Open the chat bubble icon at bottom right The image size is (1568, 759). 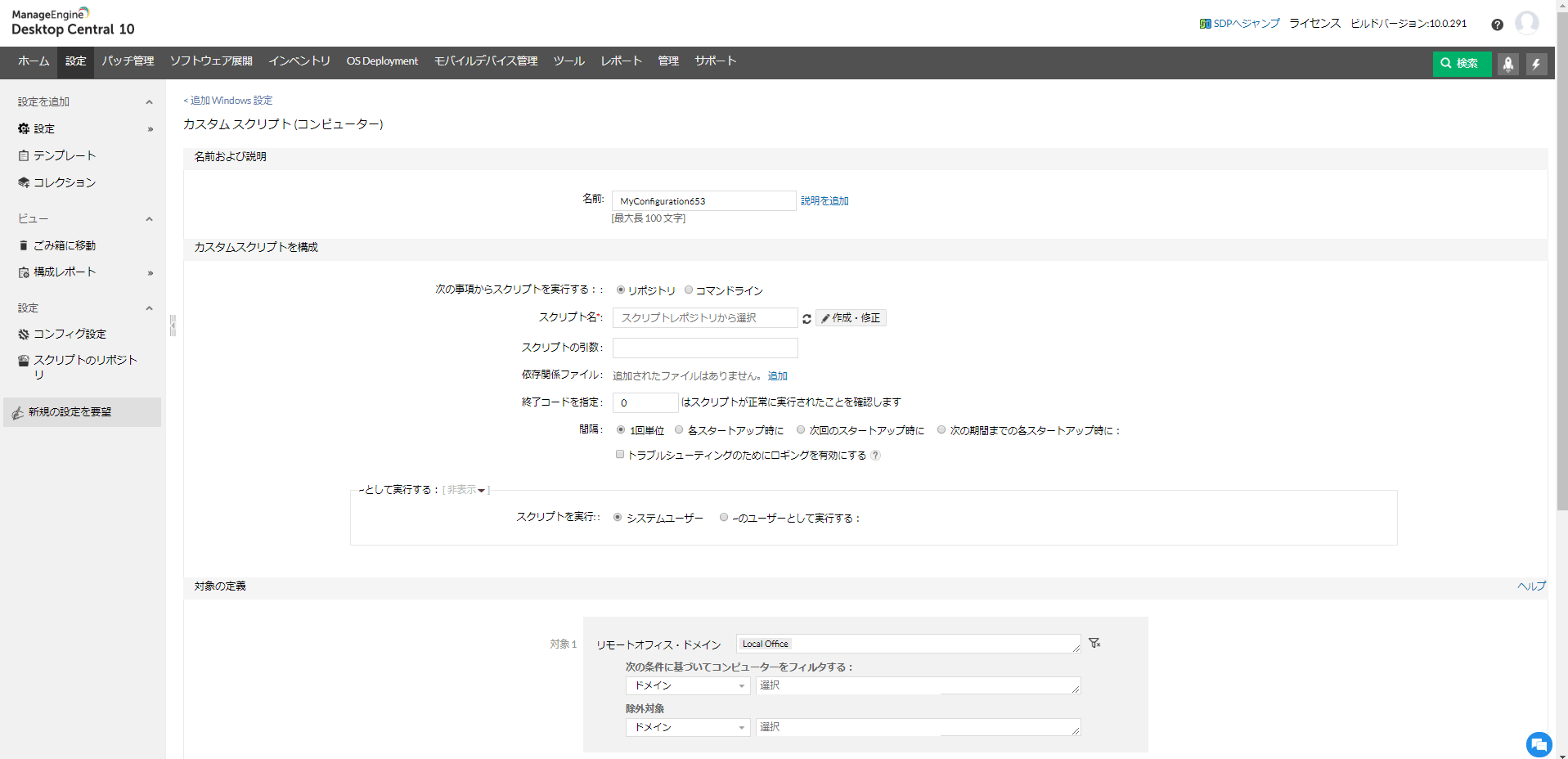(1539, 744)
